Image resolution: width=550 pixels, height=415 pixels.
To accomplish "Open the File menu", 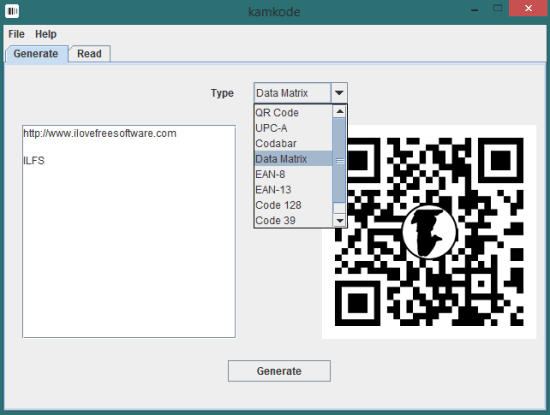I will [16, 34].
